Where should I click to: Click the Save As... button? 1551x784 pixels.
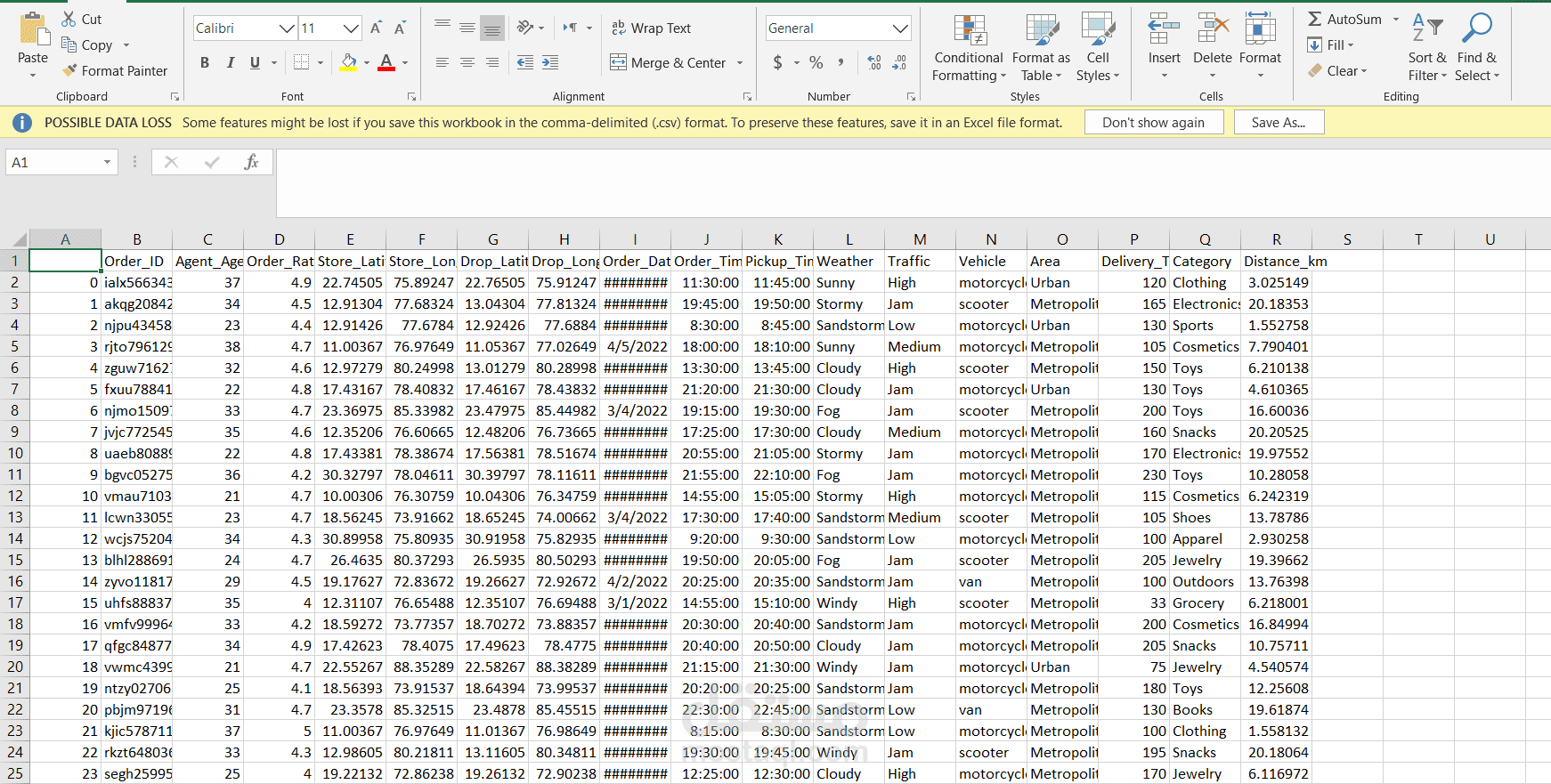(1278, 123)
